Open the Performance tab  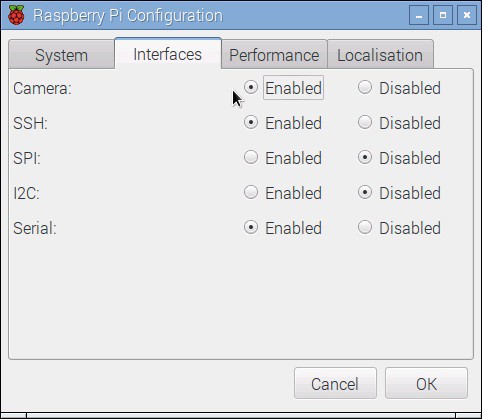click(x=274, y=55)
